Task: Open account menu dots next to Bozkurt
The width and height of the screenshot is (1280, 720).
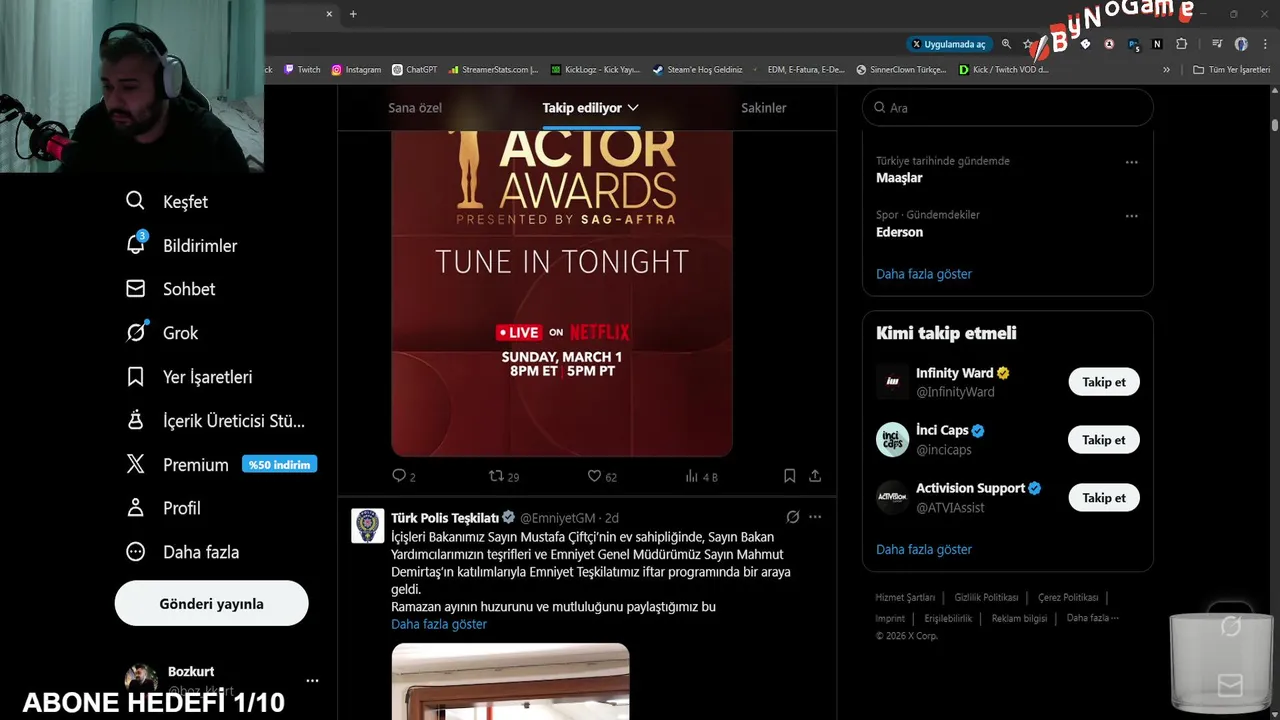Action: (x=312, y=680)
